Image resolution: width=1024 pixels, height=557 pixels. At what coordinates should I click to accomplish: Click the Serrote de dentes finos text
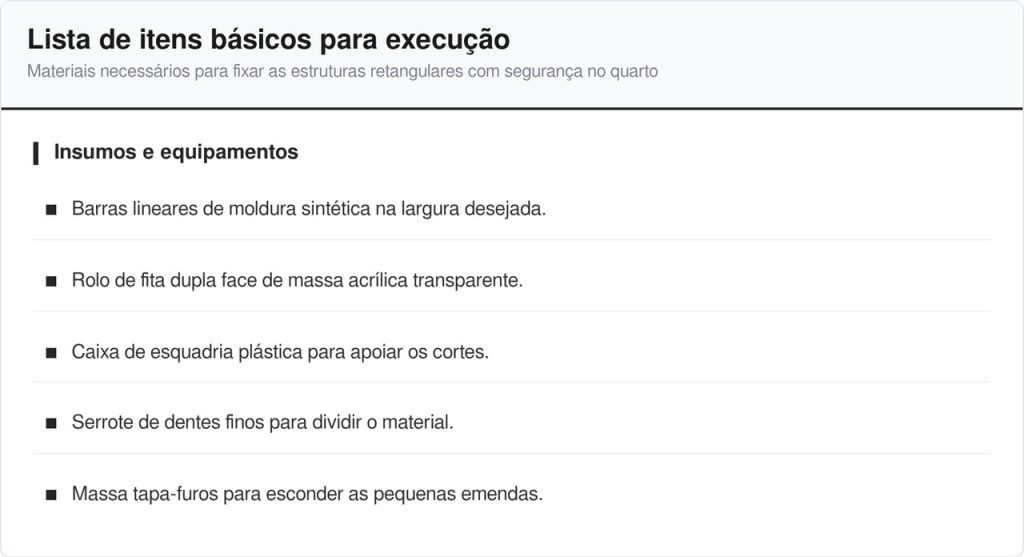coord(262,423)
